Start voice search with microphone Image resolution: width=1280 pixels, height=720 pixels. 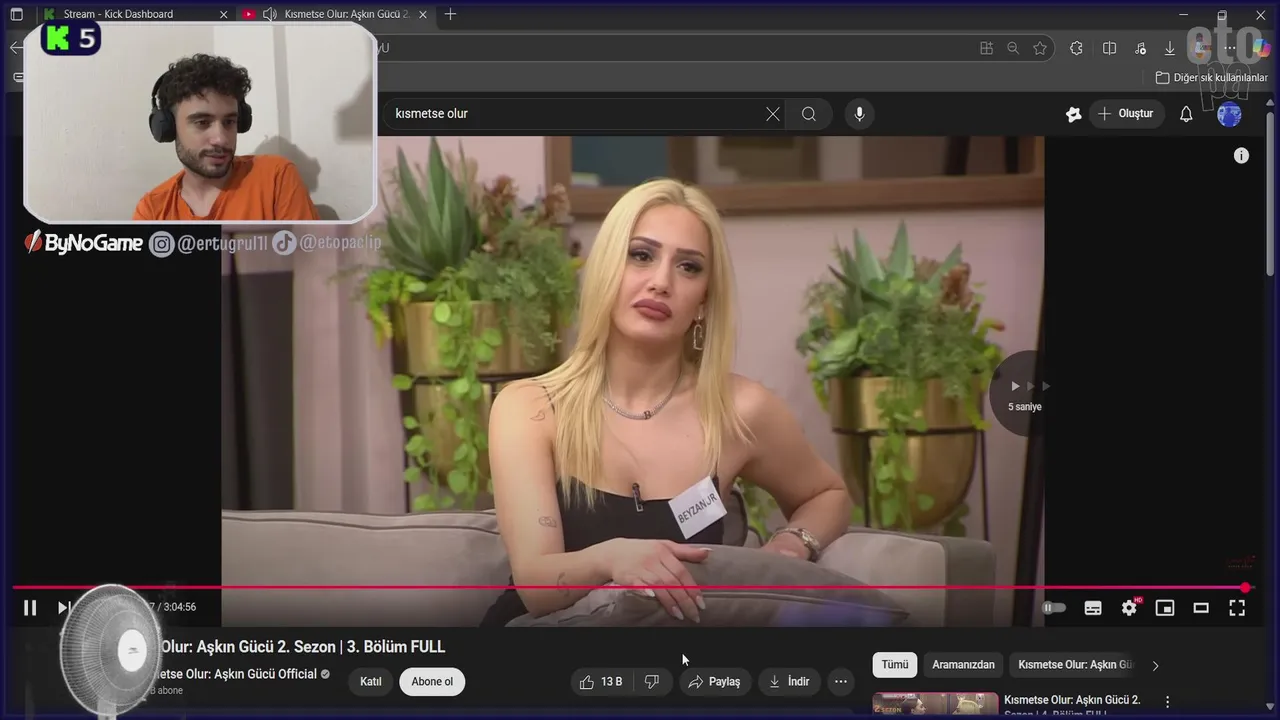click(x=859, y=114)
